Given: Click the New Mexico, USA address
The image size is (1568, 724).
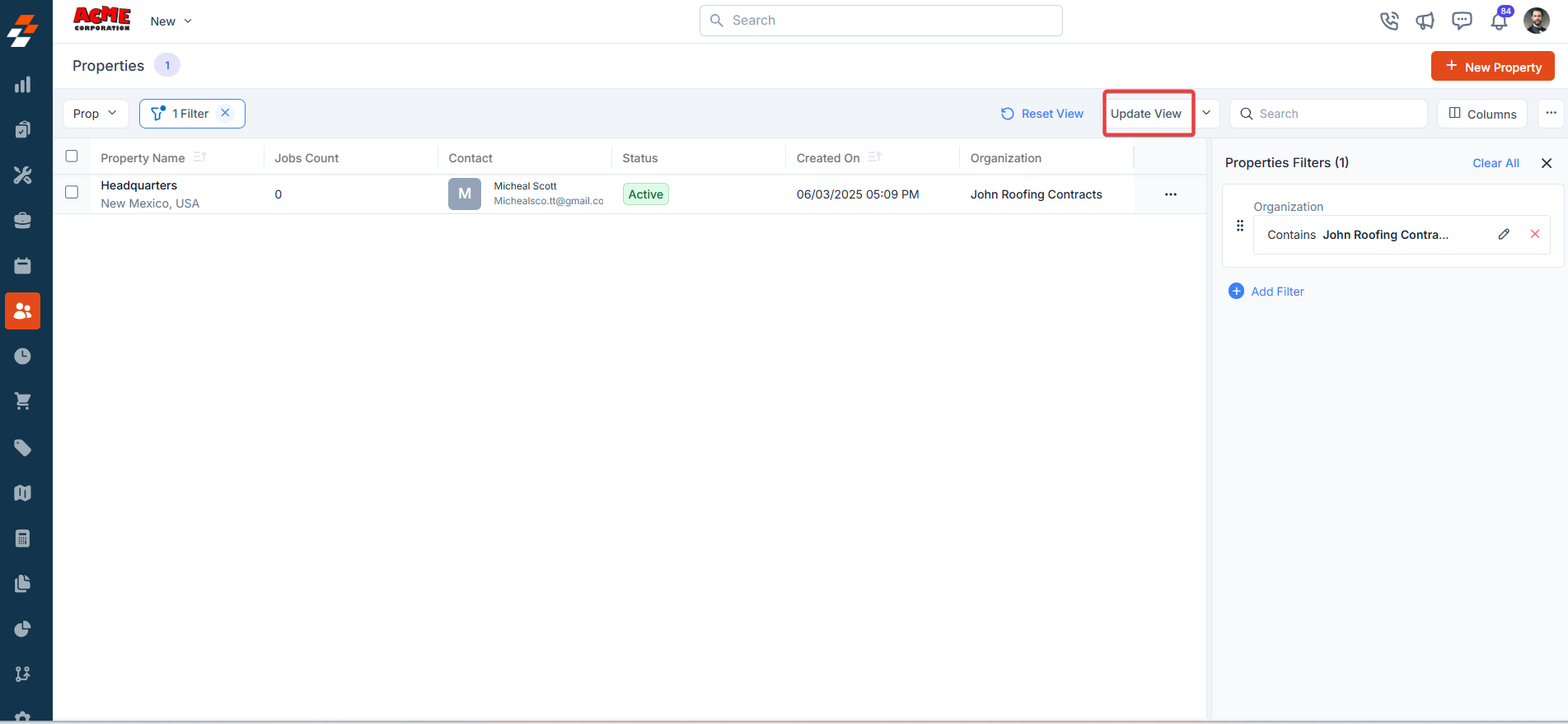Looking at the screenshot, I should (150, 203).
